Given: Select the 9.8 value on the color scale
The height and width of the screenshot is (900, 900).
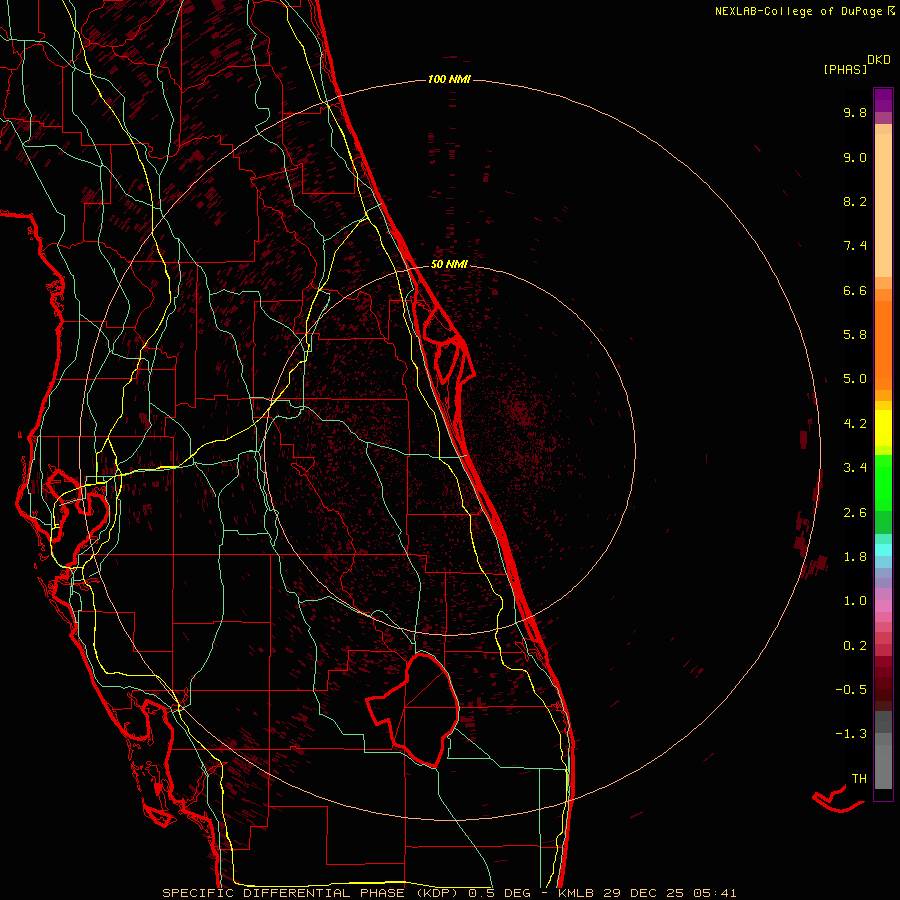Looking at the screenshot, I should (855, 112).
